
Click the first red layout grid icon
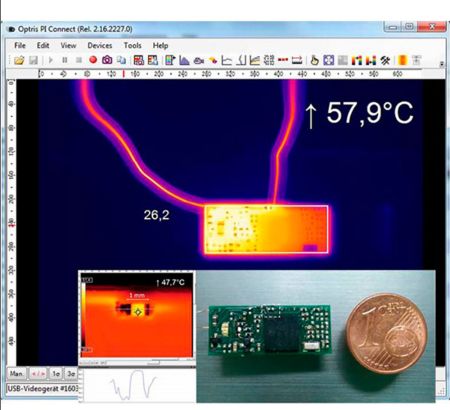(x=138, y=60)
